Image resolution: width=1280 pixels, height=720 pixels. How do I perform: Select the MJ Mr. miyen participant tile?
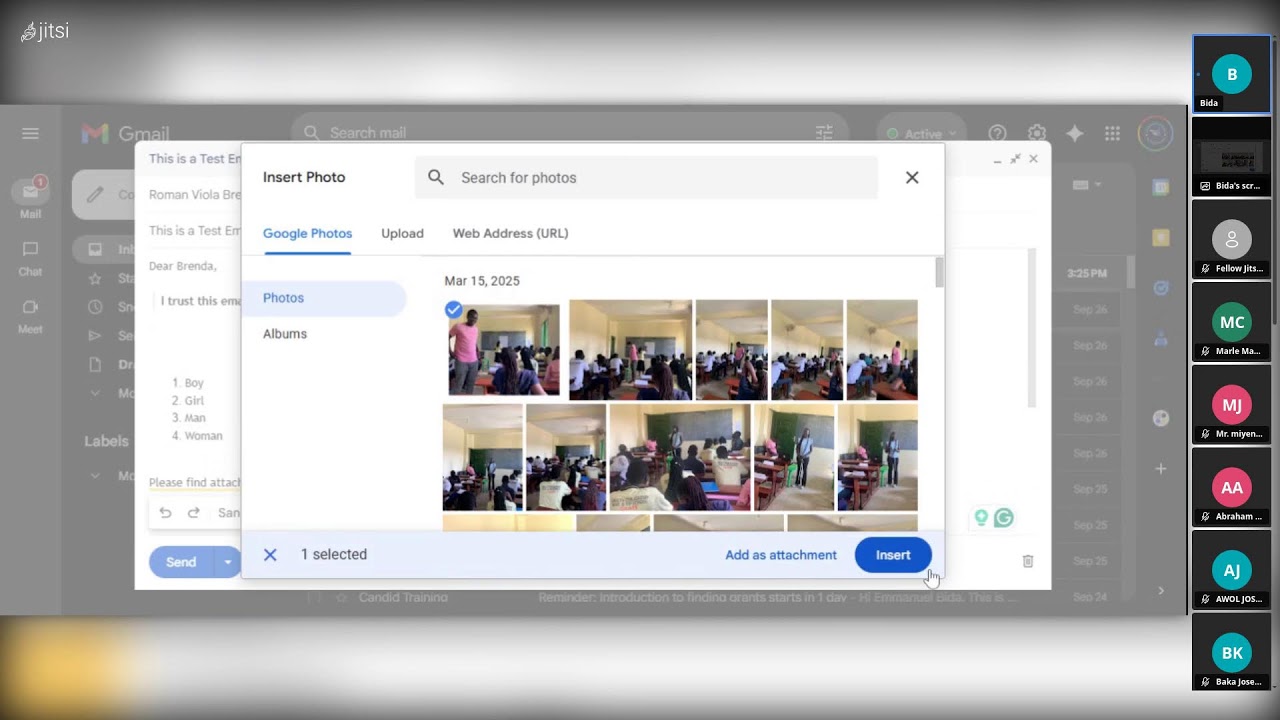coord(1231,405)
